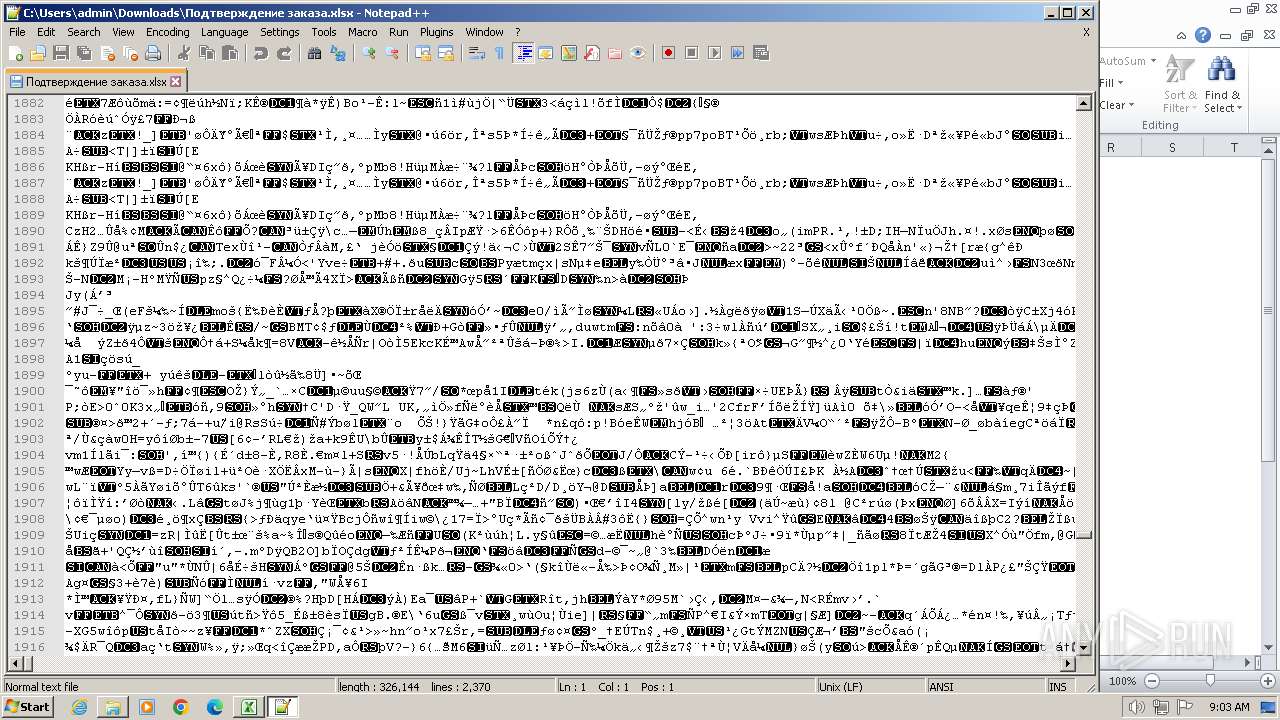The image size is (1280, 720).
Task: Close document with menu bar X
Action: tap(1086, 32)
